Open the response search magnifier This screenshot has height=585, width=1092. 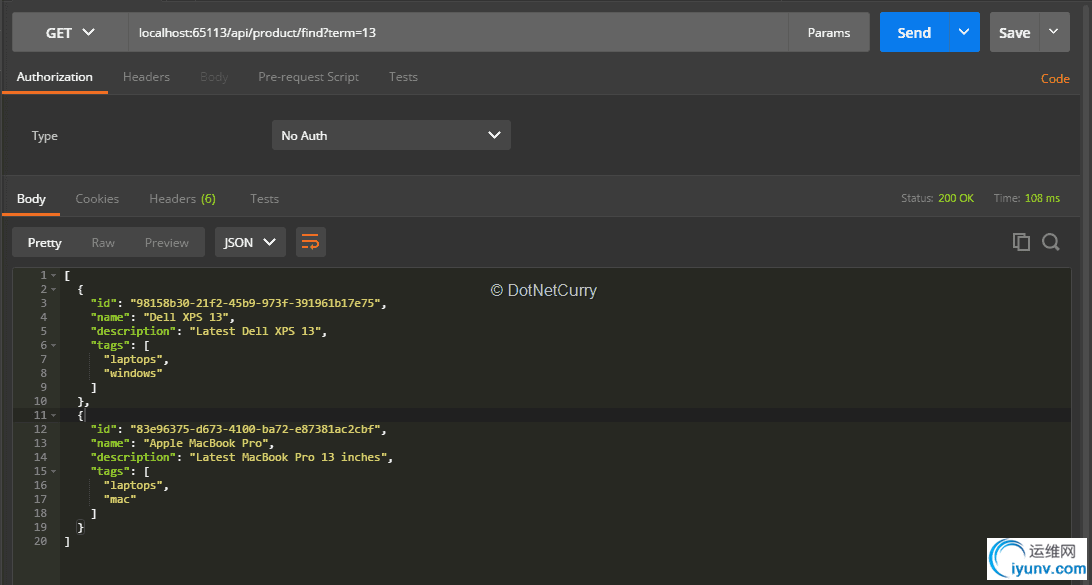1051,242
